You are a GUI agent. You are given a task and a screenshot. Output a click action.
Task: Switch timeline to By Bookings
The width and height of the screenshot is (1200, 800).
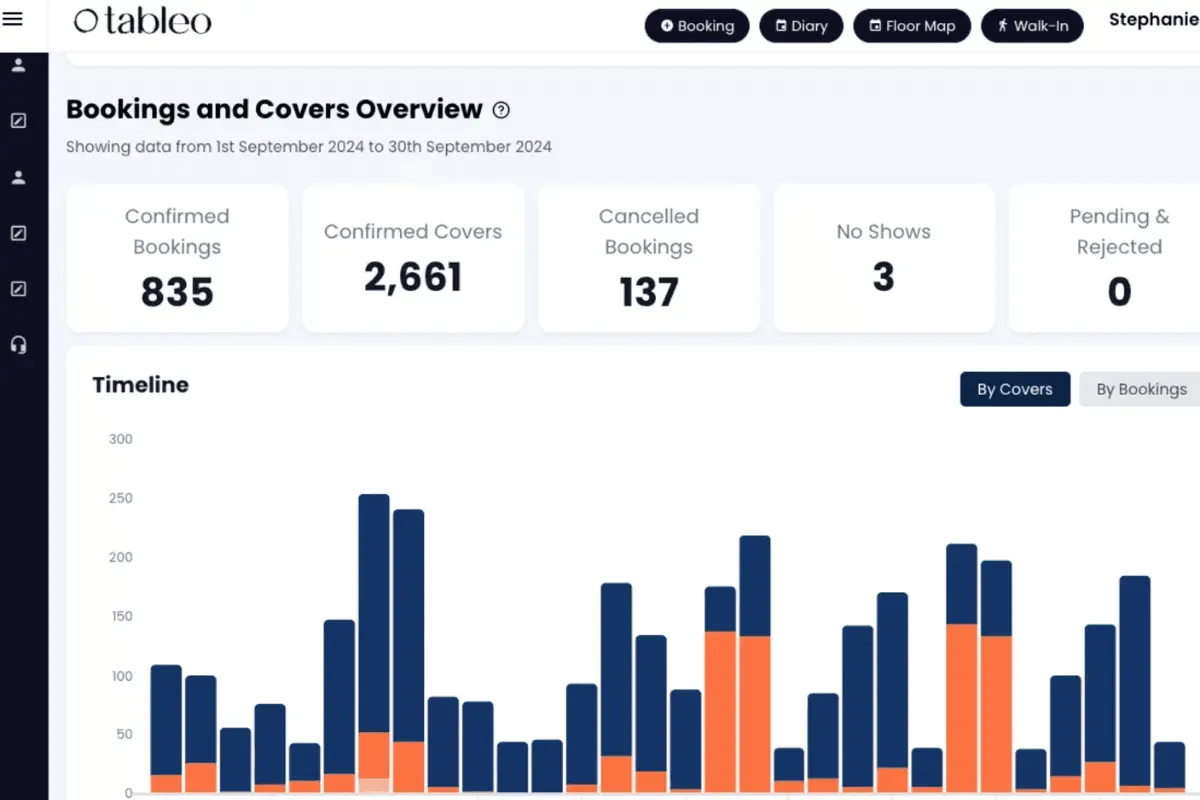(1141, 389)
